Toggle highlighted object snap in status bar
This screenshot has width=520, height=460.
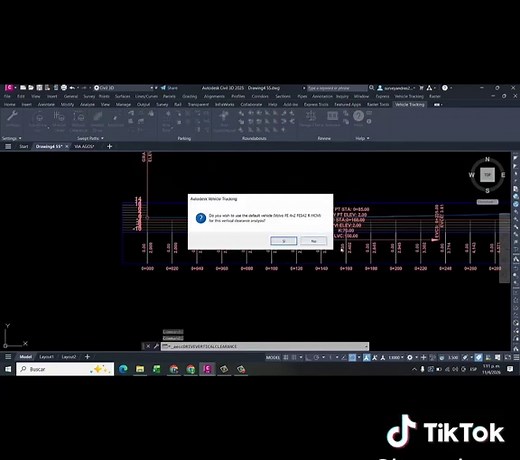352,357
